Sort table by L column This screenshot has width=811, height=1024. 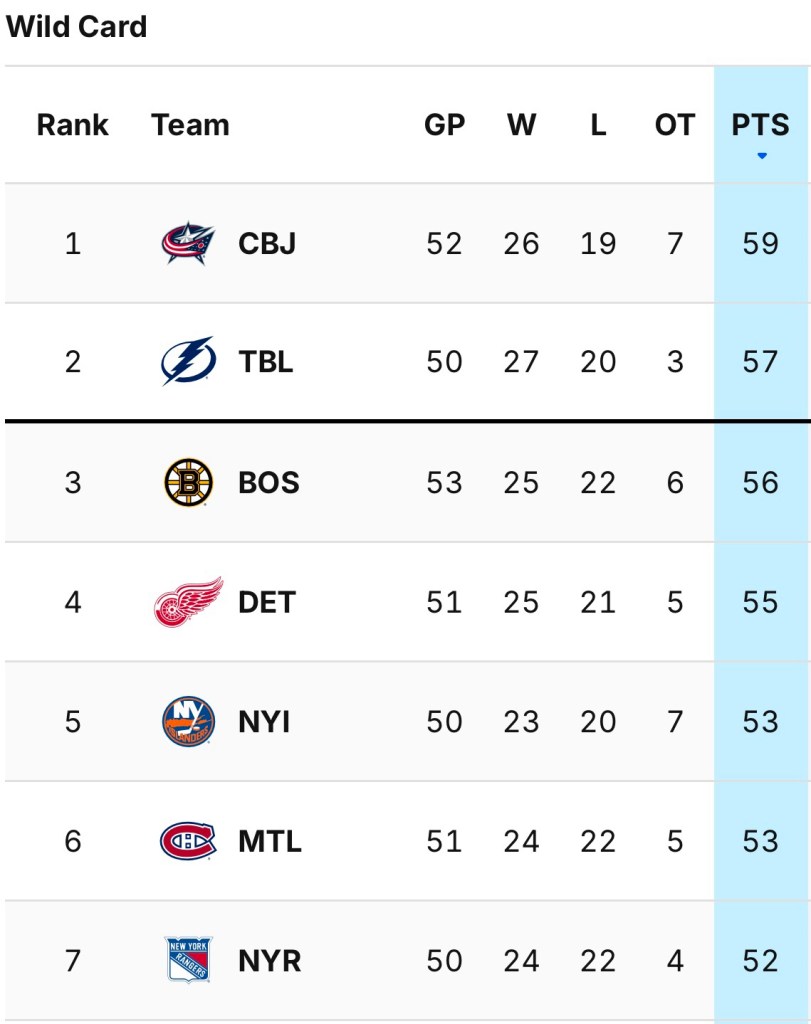click(x=598, y=125)
